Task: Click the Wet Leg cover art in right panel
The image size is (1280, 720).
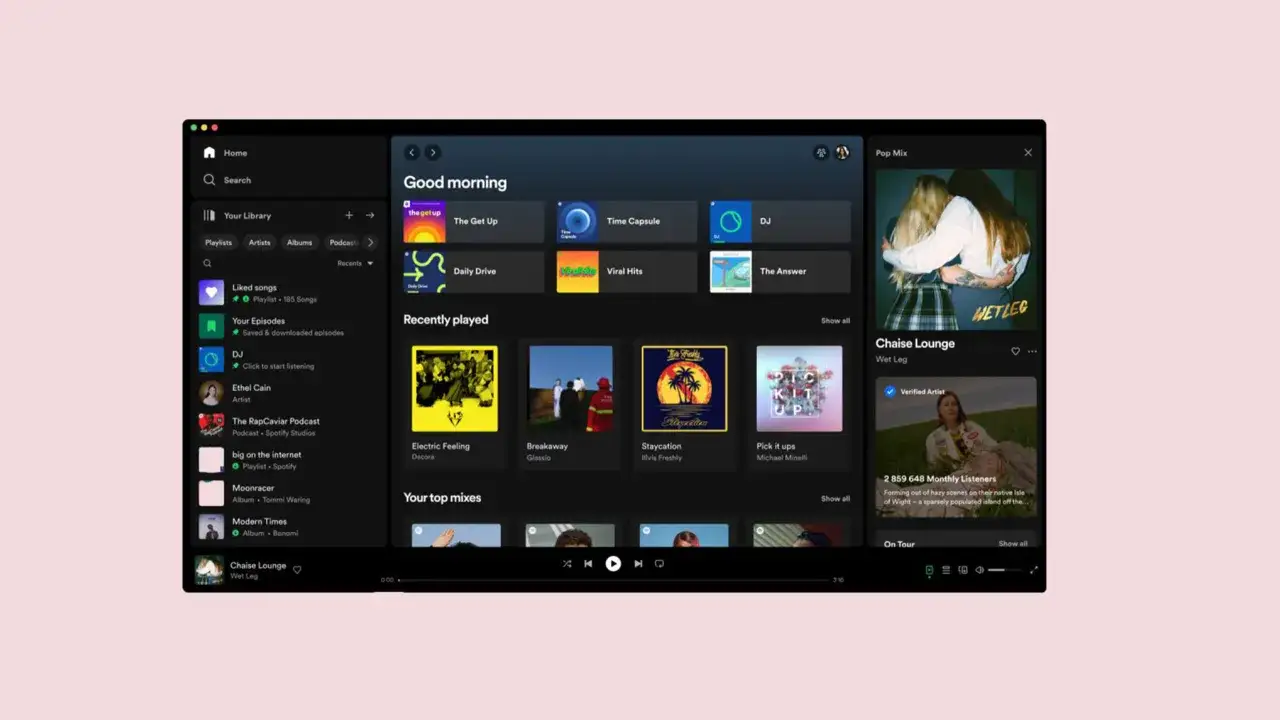Action: click(x=956, y=249)
